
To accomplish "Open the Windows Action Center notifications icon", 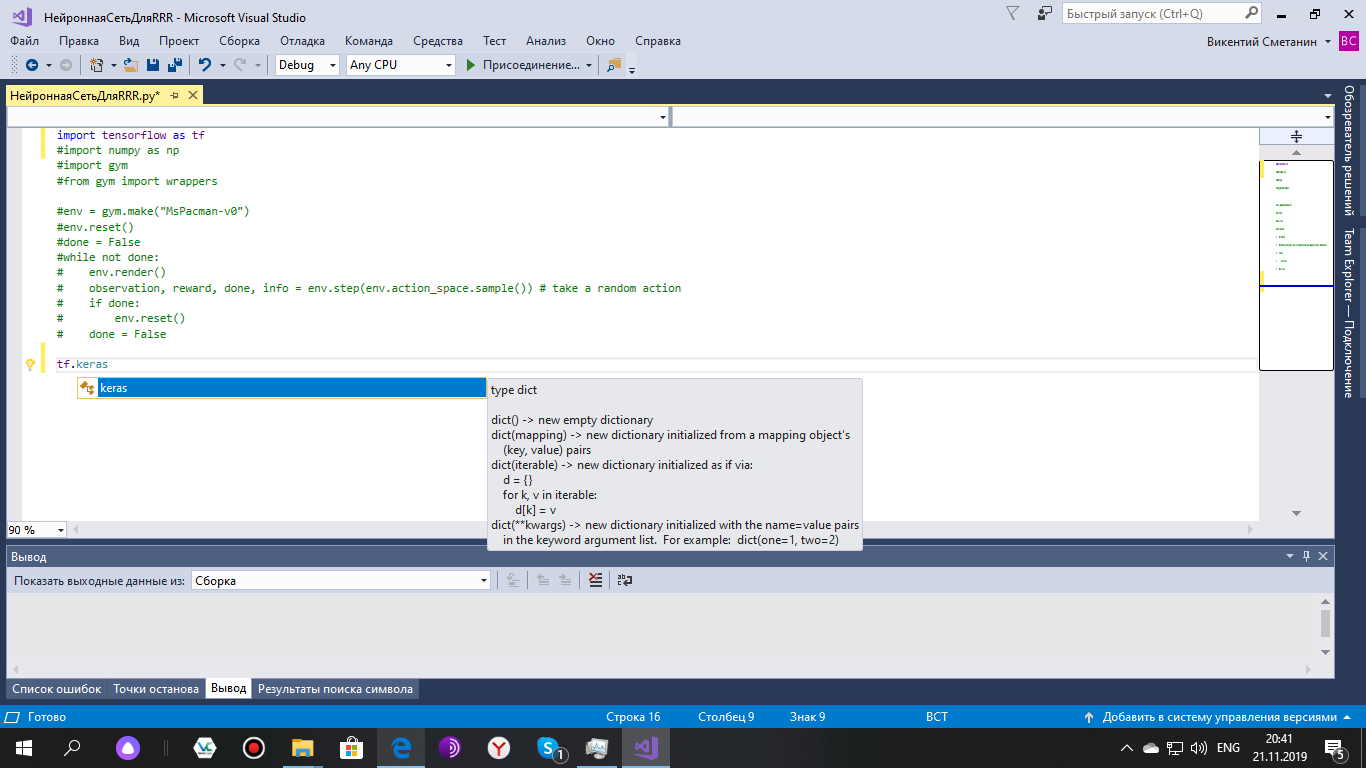I will tap(1334, 747).
